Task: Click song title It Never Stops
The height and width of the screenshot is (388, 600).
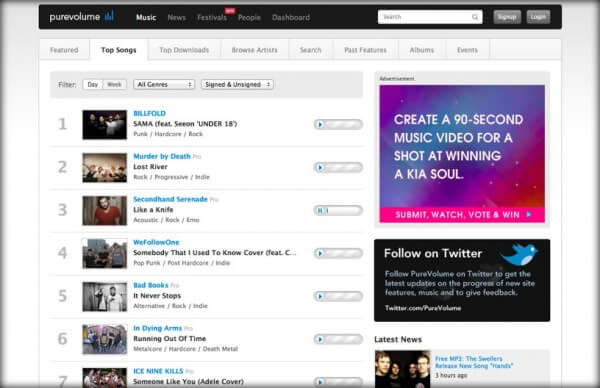Action: pyautogui.click(x=157, y=296)
